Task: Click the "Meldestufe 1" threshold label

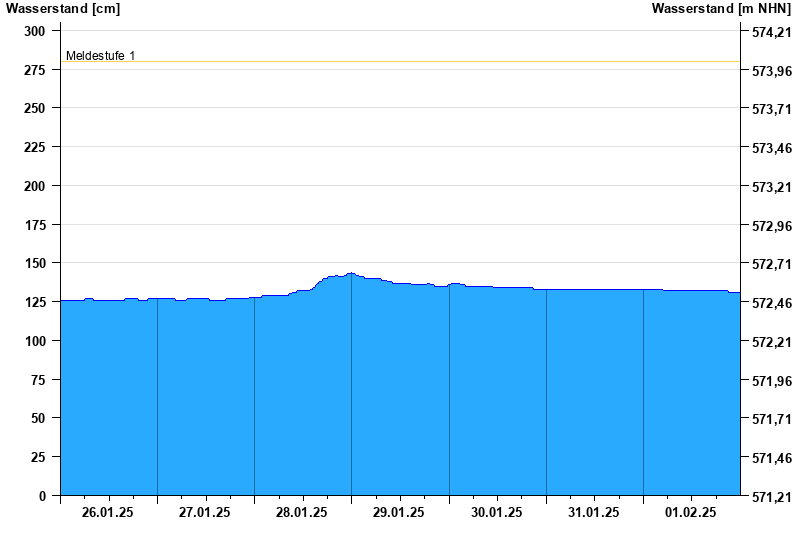Action: (x=100, y=56)
